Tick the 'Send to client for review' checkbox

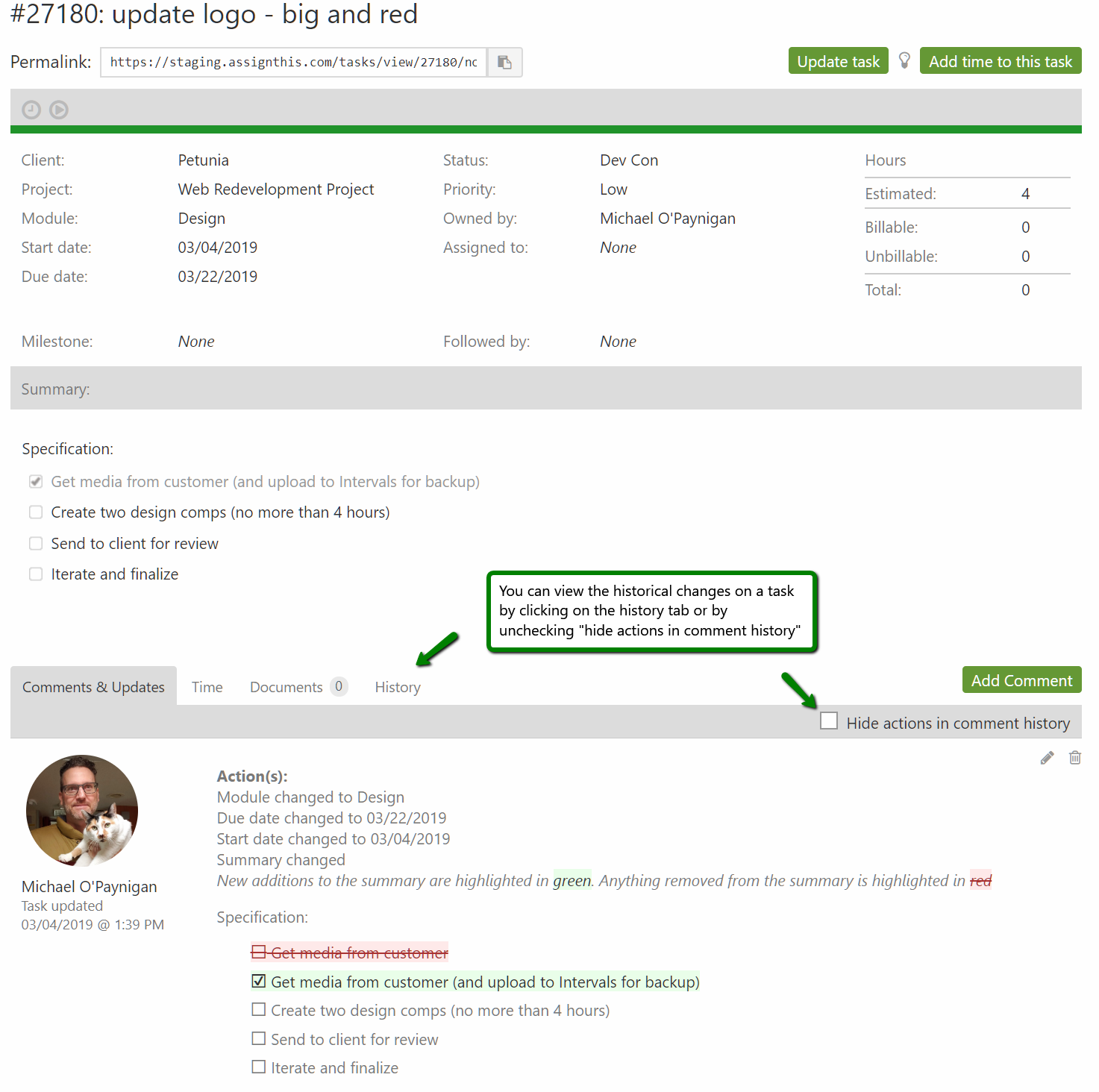click(36, 544)
